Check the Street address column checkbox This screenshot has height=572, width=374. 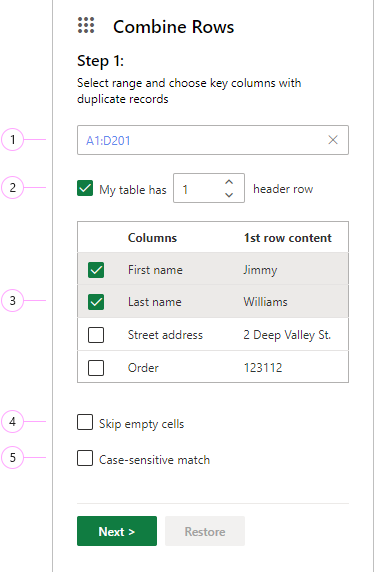point(96,335)
